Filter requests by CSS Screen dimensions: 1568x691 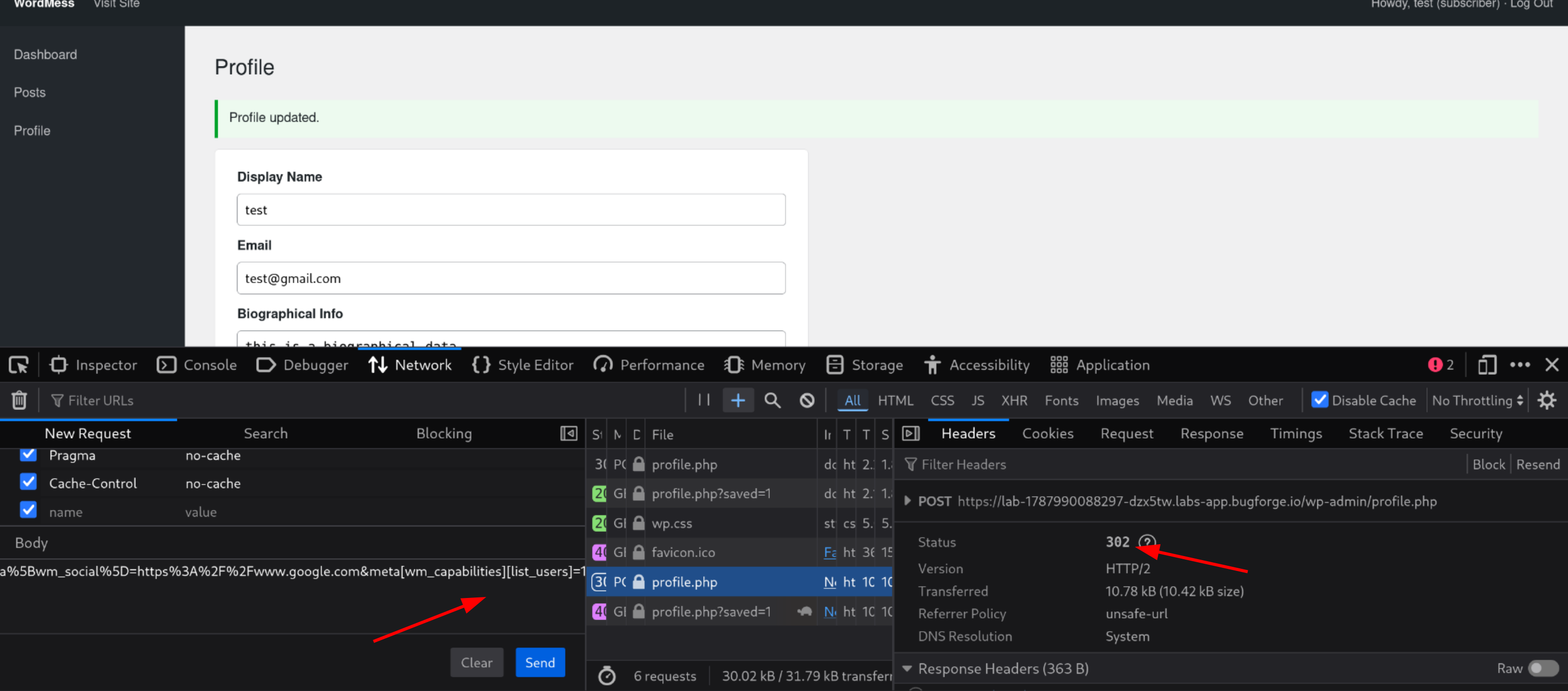(x=942, y=400)
